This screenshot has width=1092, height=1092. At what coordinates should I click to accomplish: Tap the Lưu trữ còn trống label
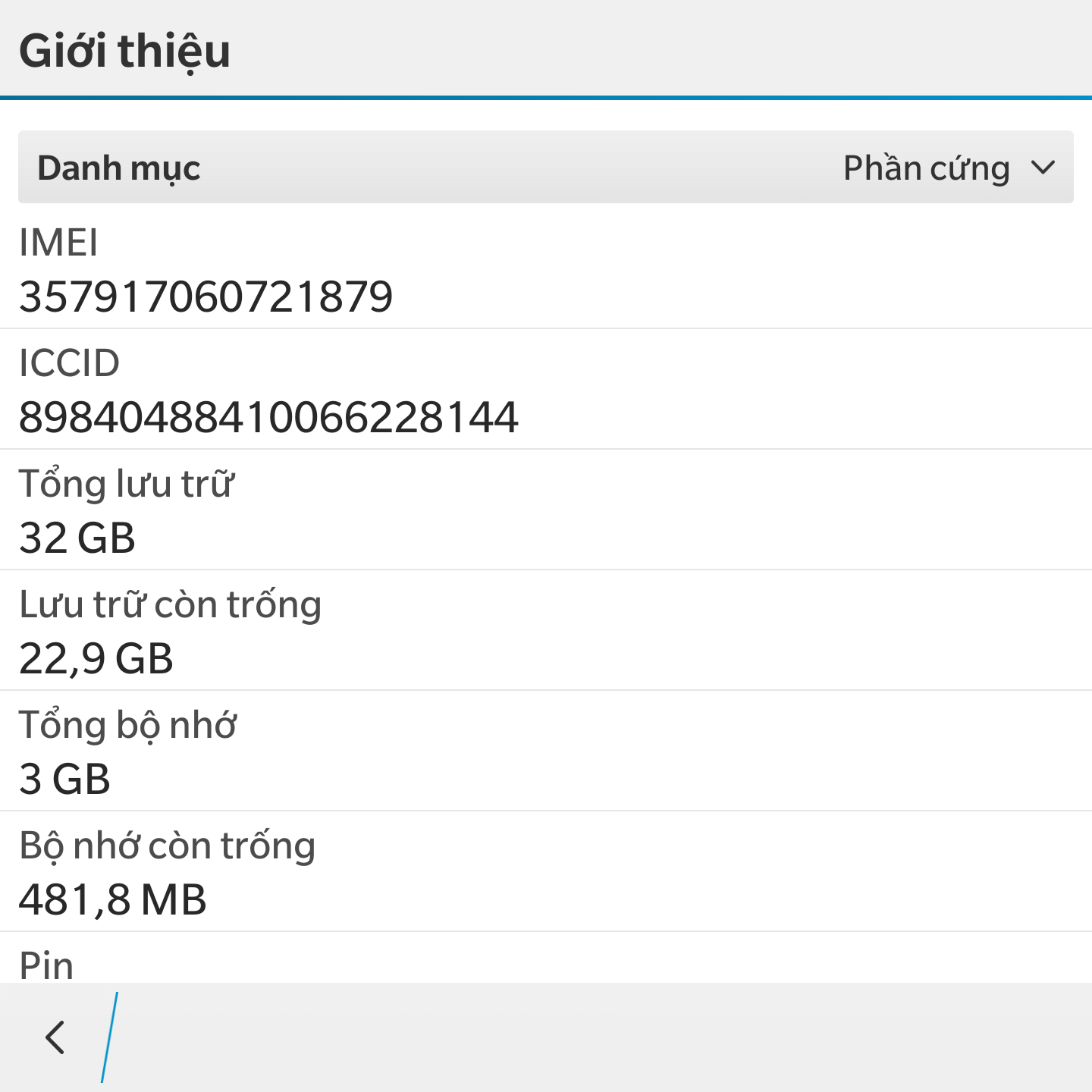pos(171,605)
